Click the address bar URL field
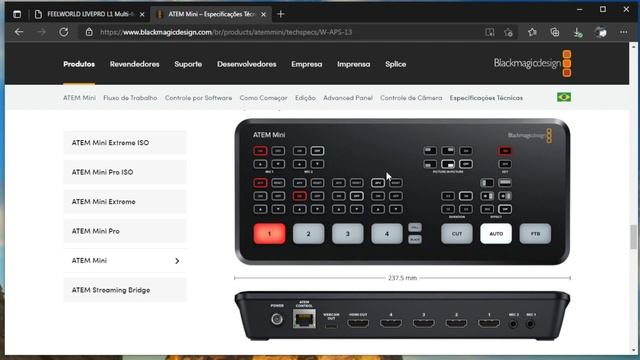Viewport: 640px width, 360px height. coord(226,32)
